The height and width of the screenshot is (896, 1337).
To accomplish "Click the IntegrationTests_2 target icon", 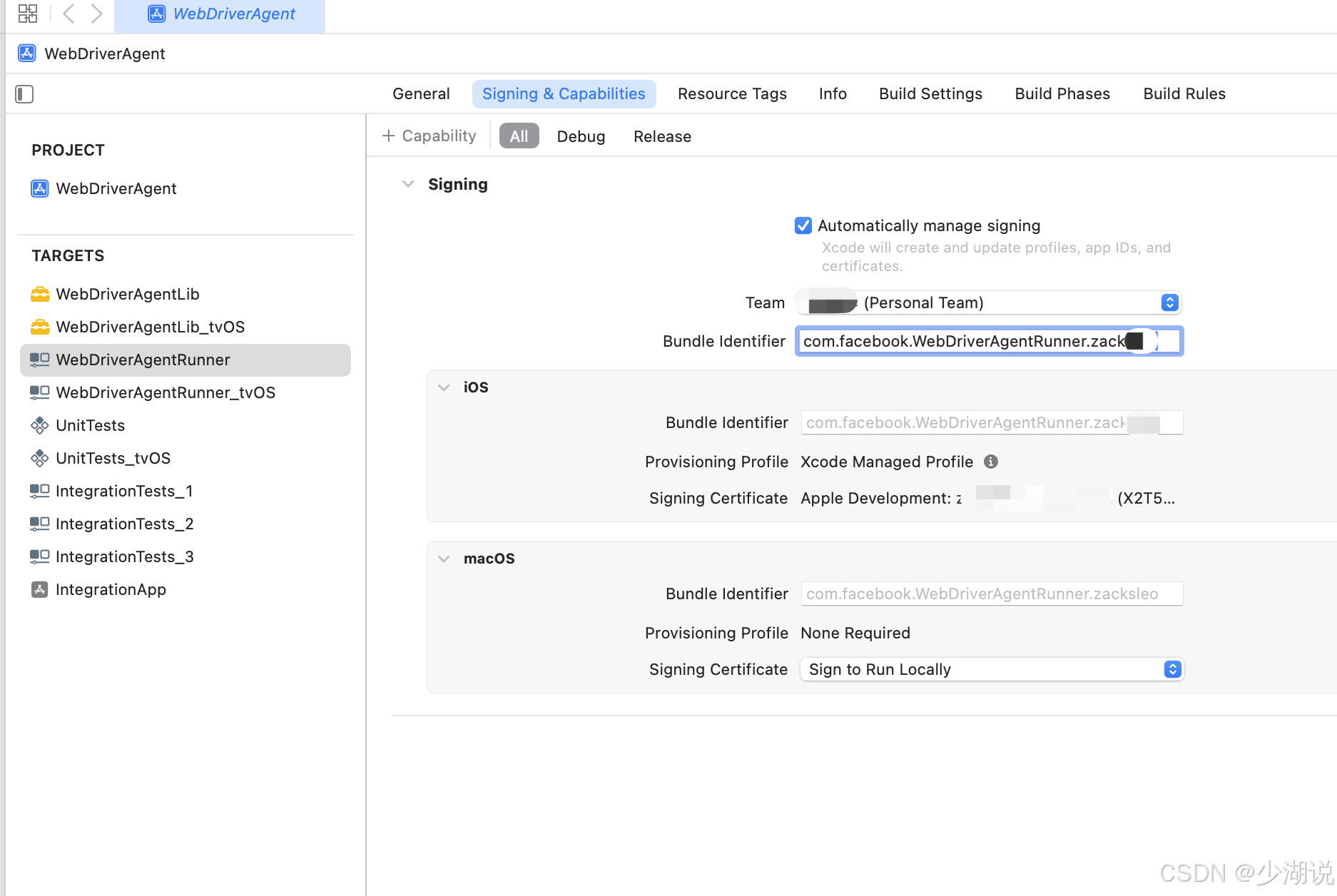I will 40,524.
